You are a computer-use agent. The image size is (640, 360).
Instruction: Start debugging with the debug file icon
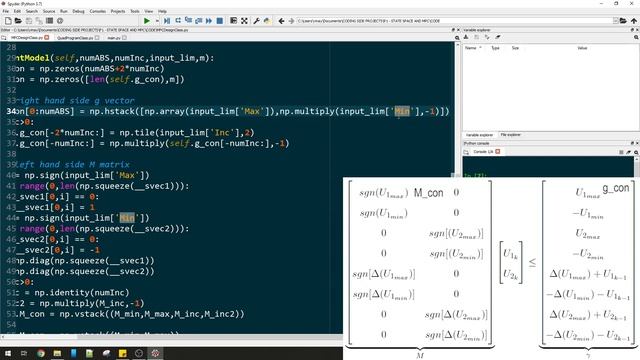coord(167,21)
